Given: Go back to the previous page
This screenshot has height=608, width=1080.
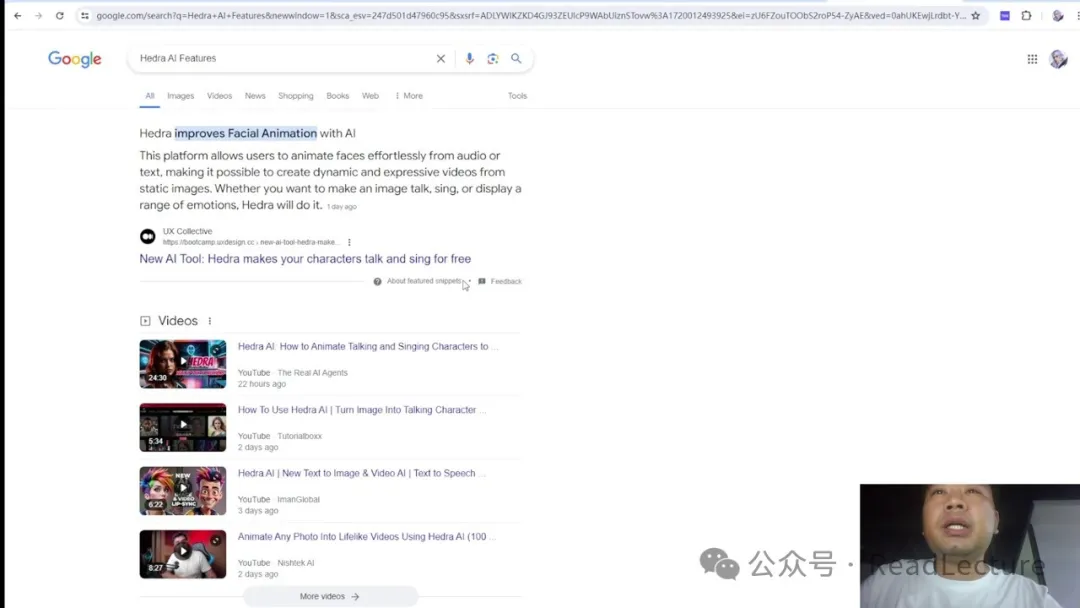Looking at the screenshot, I should (17, 16).
